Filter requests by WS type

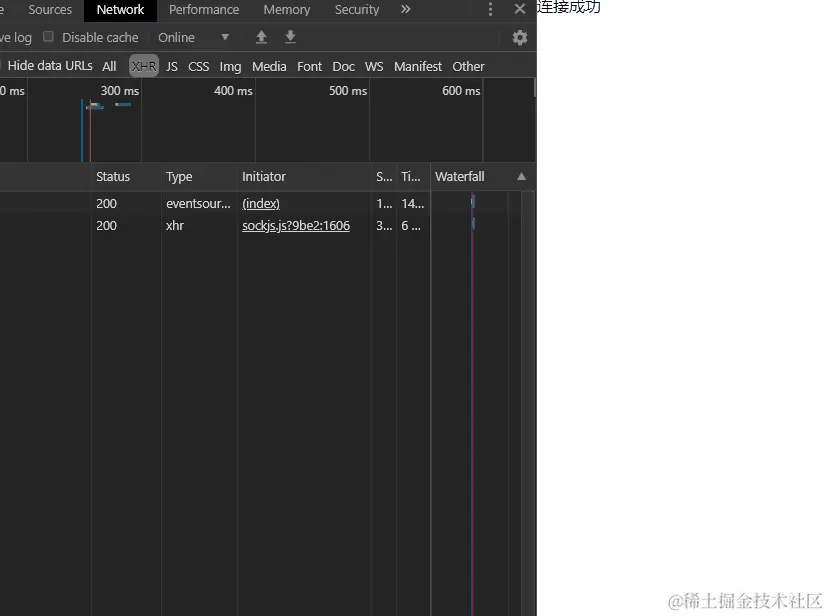pos(374,66)
